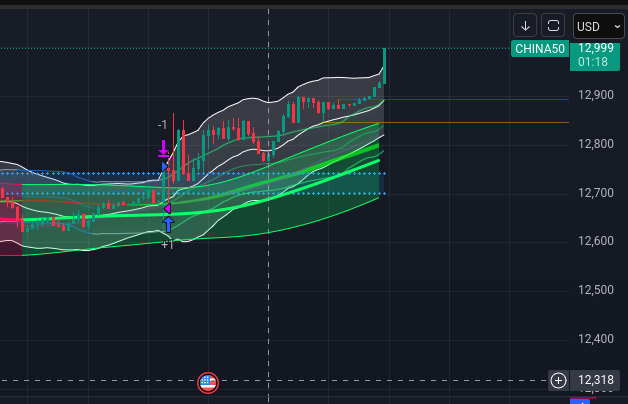Select the CHINA50 symbol label
This screenshot has height=404, width=628.
pos(540,49)
